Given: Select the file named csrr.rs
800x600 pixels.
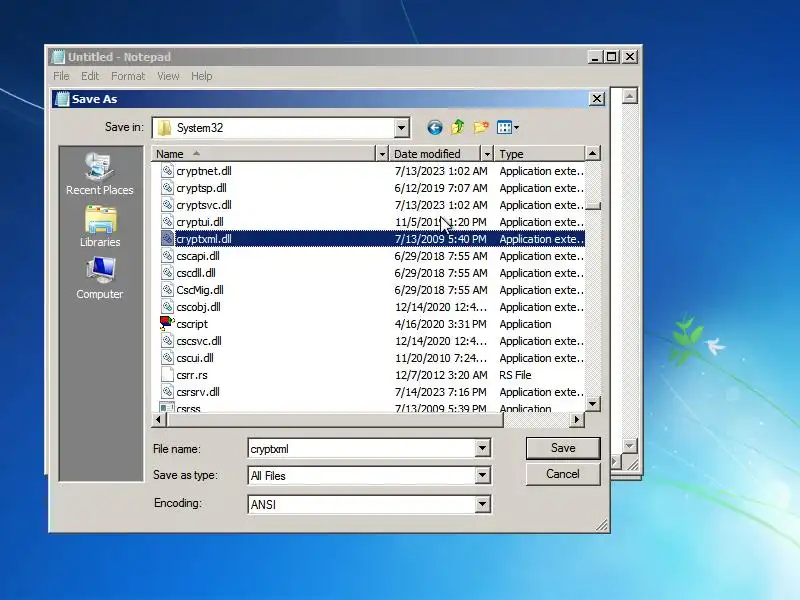Looking at the screenshot, I should tap(192, 375).
